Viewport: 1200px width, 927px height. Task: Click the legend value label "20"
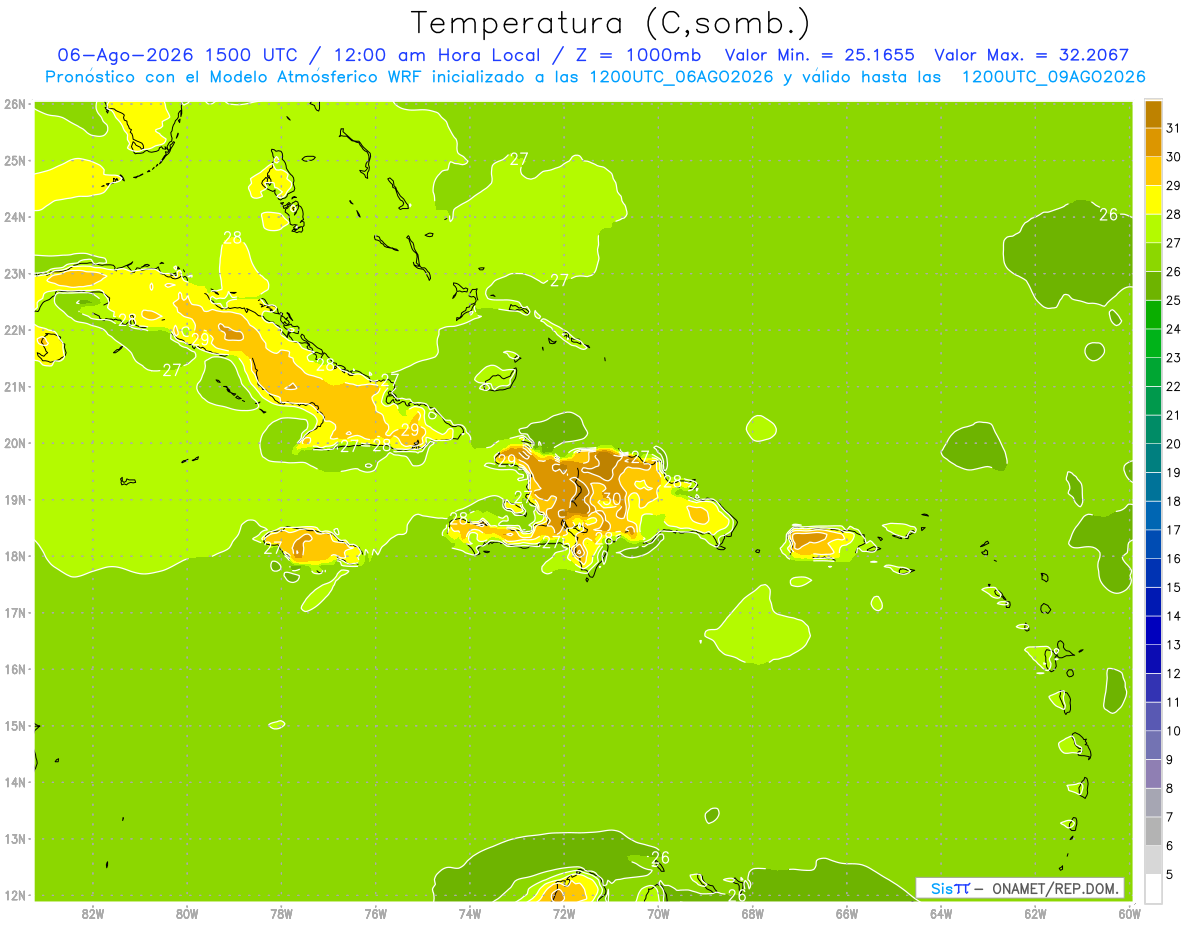coord(1174,444)
